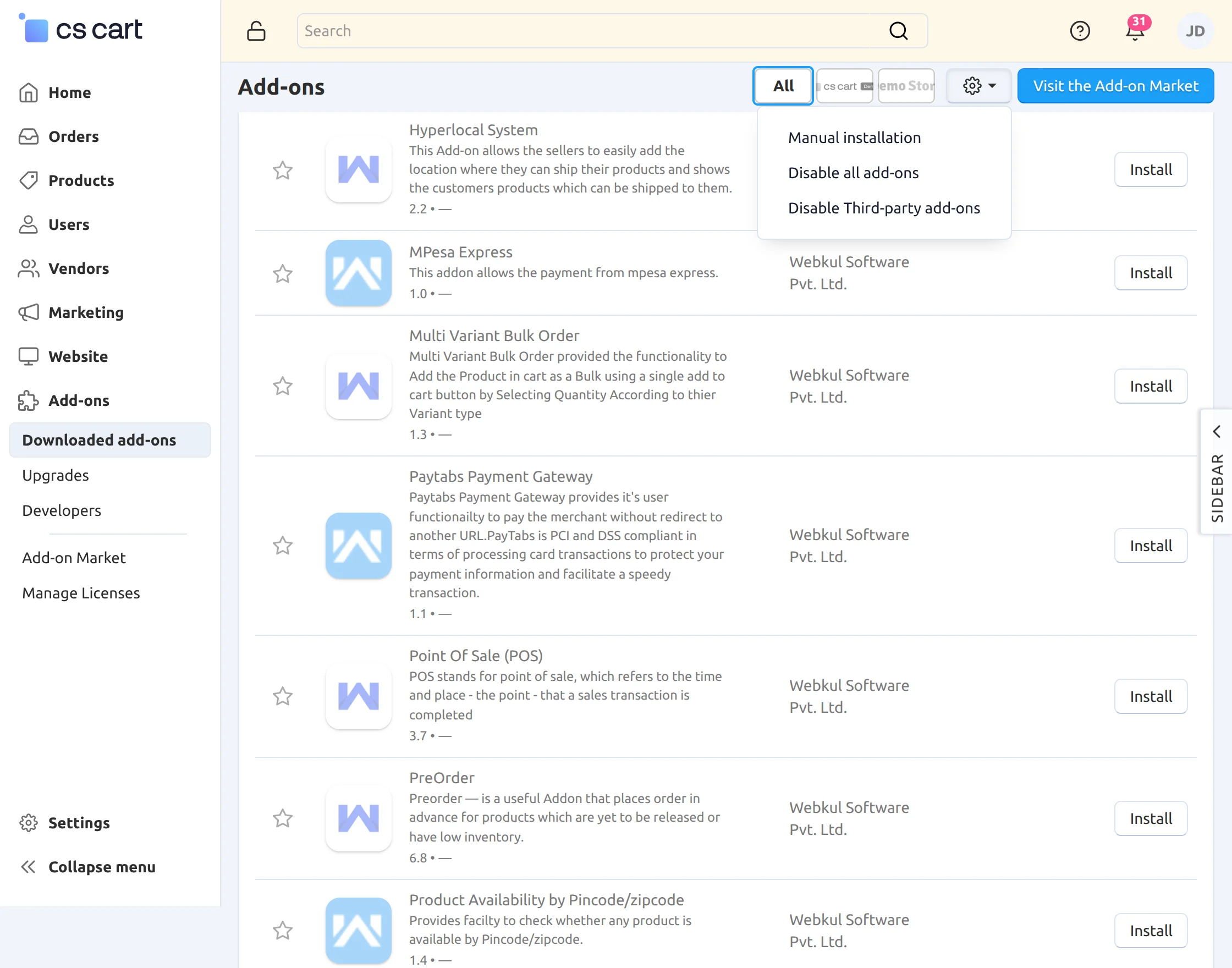Viewport: 1232px width, 968px height.
Task: Click the cs cart logo
Action: 80,29
